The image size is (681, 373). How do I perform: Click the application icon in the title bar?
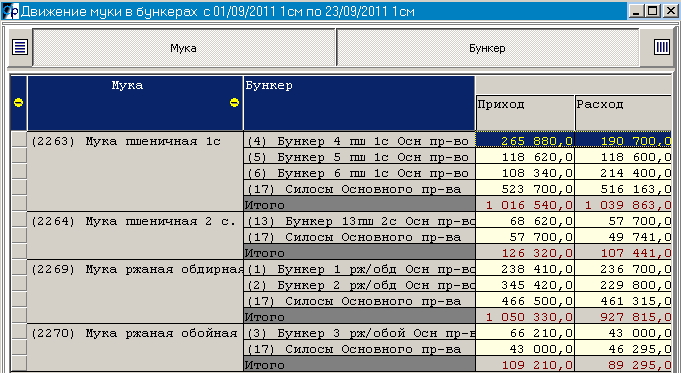(10, 11)
